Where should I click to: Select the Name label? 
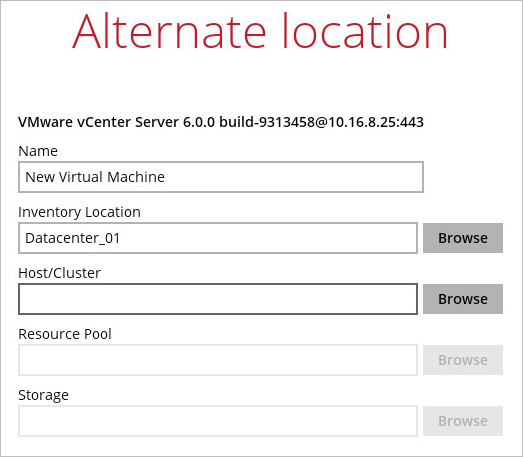(38, 151)
